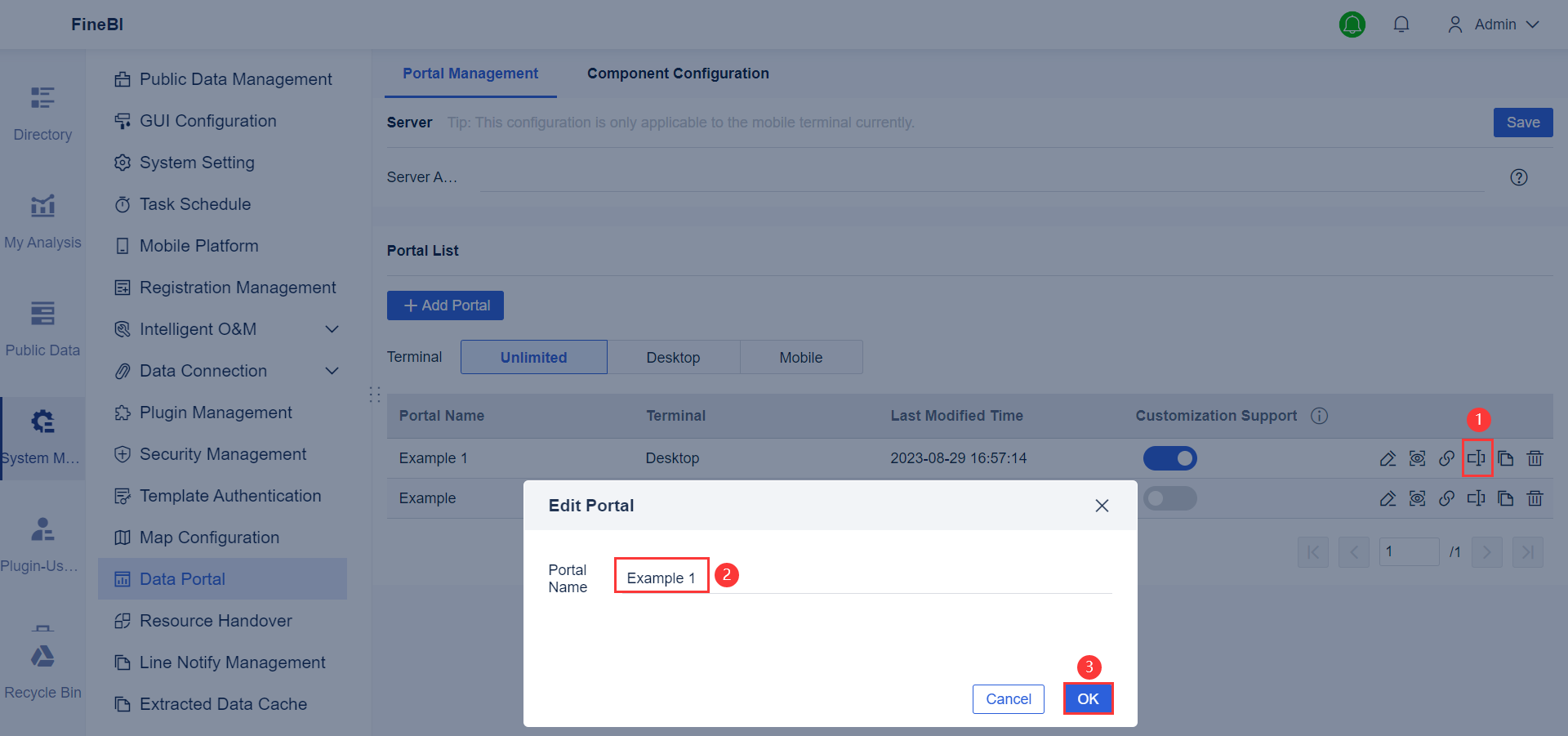Select the Unlimited terminal filter
The height and width of the screenshot is (736, 1568).
click(534, 357)
